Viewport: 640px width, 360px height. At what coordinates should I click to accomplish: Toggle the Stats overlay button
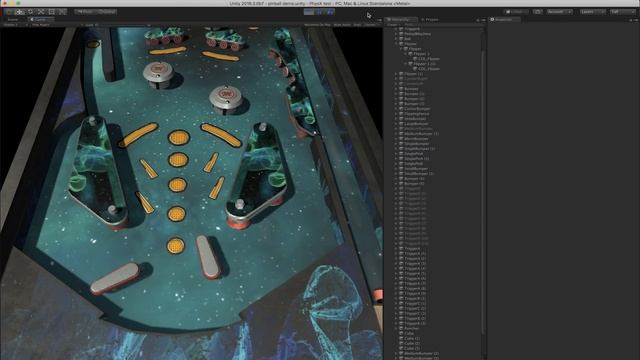tap(357, 25)
